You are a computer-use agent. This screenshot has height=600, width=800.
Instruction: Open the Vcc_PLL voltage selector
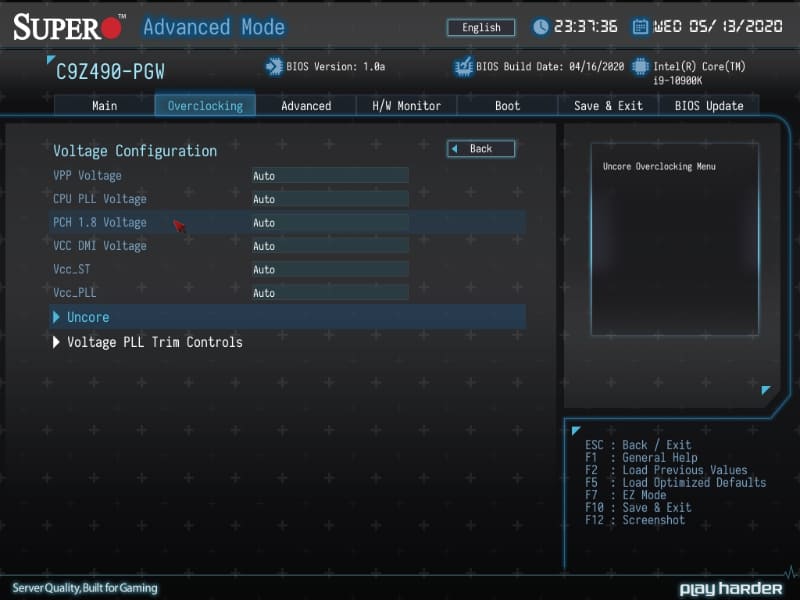coord(330,292)
